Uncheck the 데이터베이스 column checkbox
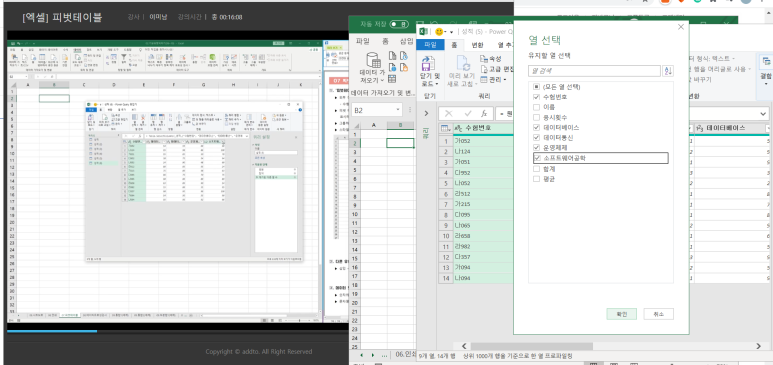This screenshot has height=365, width=773. coord(536,127)
